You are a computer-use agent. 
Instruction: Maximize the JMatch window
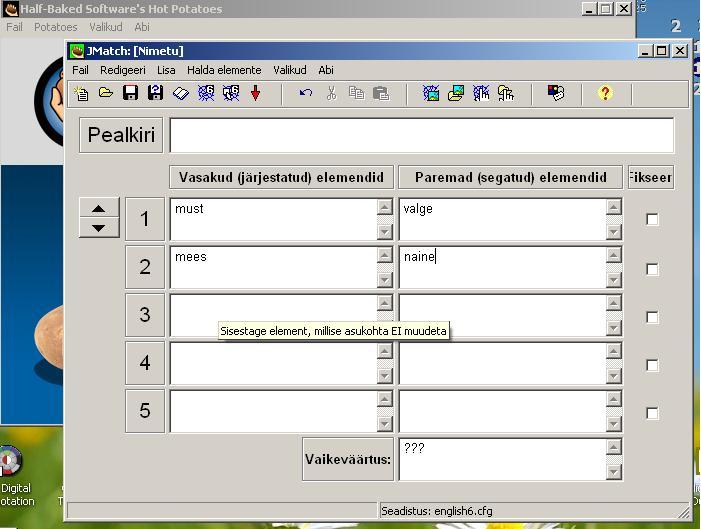[x=661, y=51]
